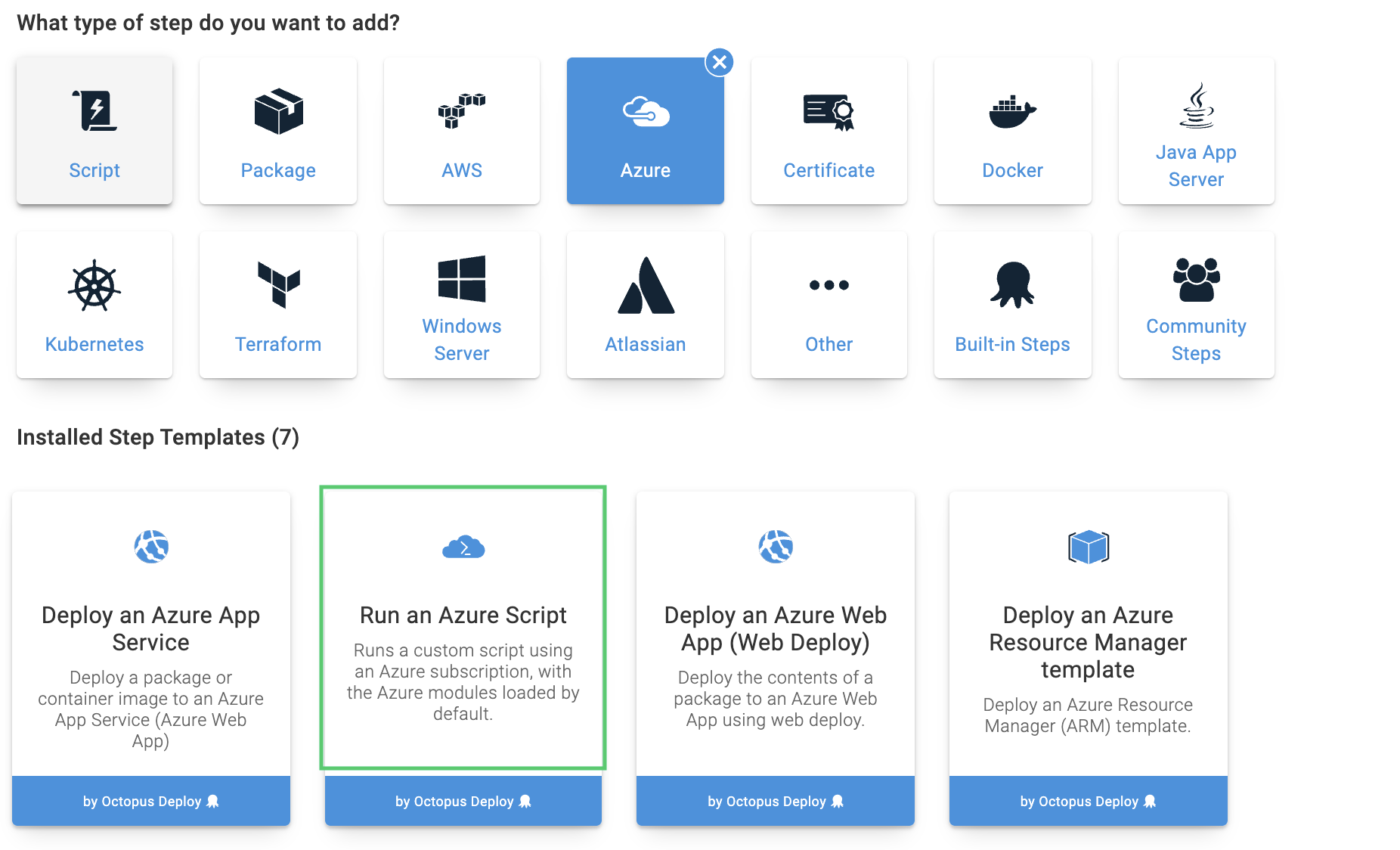Select the Terraform step type
Image resolution: width=1400 pixels, height=850 pixels.
[x=277, y=304]
